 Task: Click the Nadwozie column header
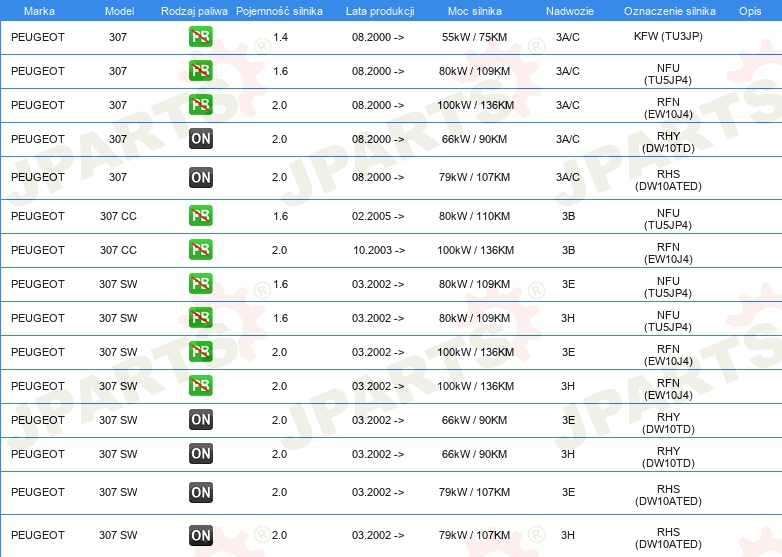pos(570,11)
